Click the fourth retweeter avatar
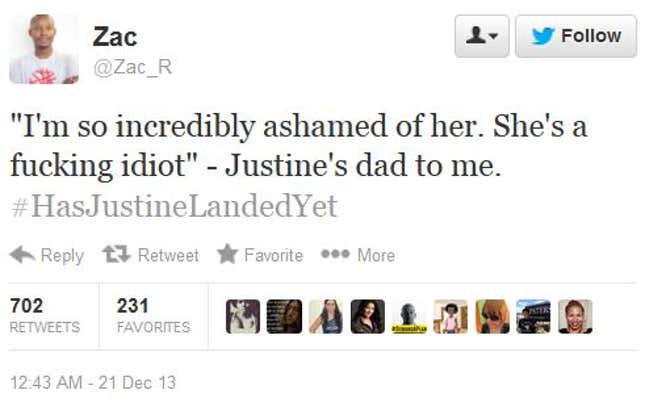Image resolution: width=645 pixels, height=419 pixels. (x=367, y=316)
